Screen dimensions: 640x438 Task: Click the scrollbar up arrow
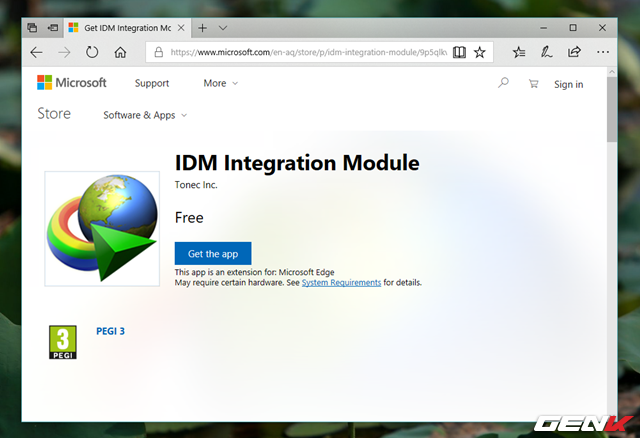(611, 72)
